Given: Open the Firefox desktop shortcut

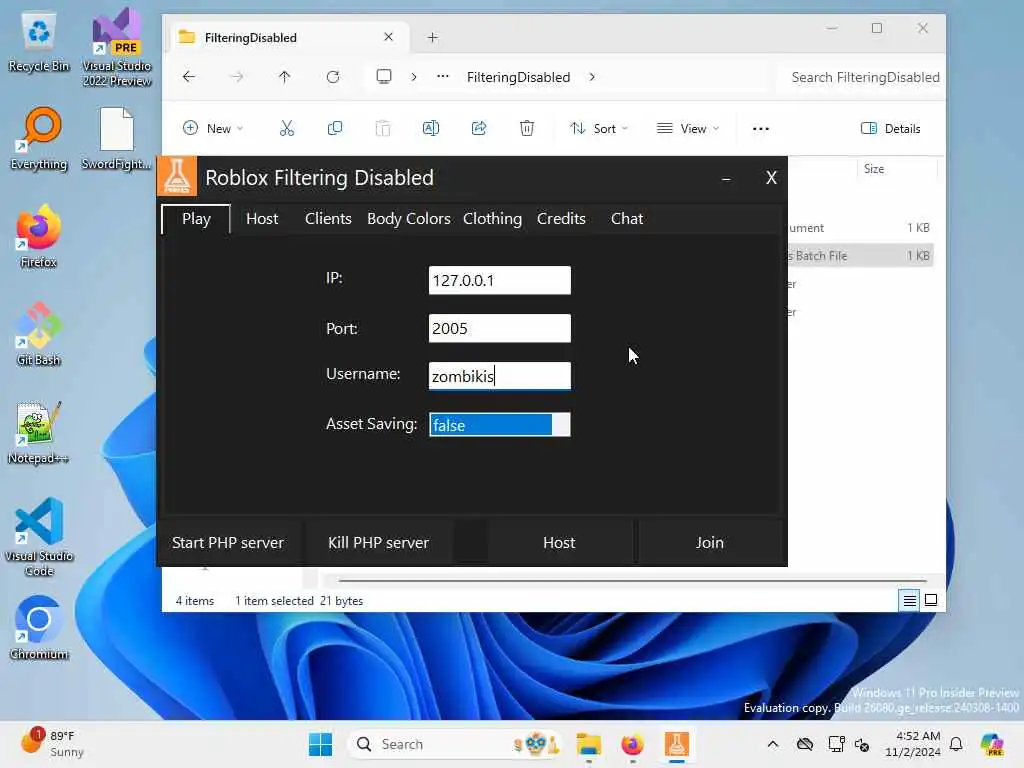Looking at the screenshot, I should pos(39,236).
